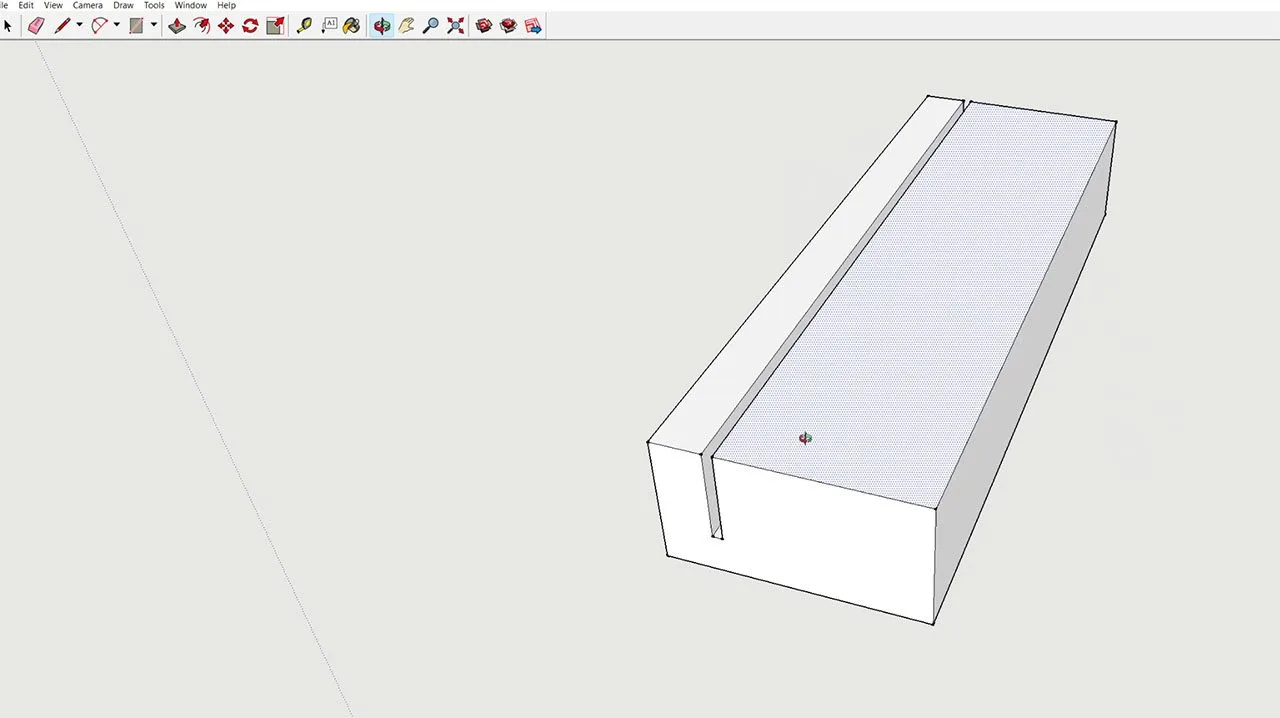Activate the Push/Pull tool

point(177,26)
